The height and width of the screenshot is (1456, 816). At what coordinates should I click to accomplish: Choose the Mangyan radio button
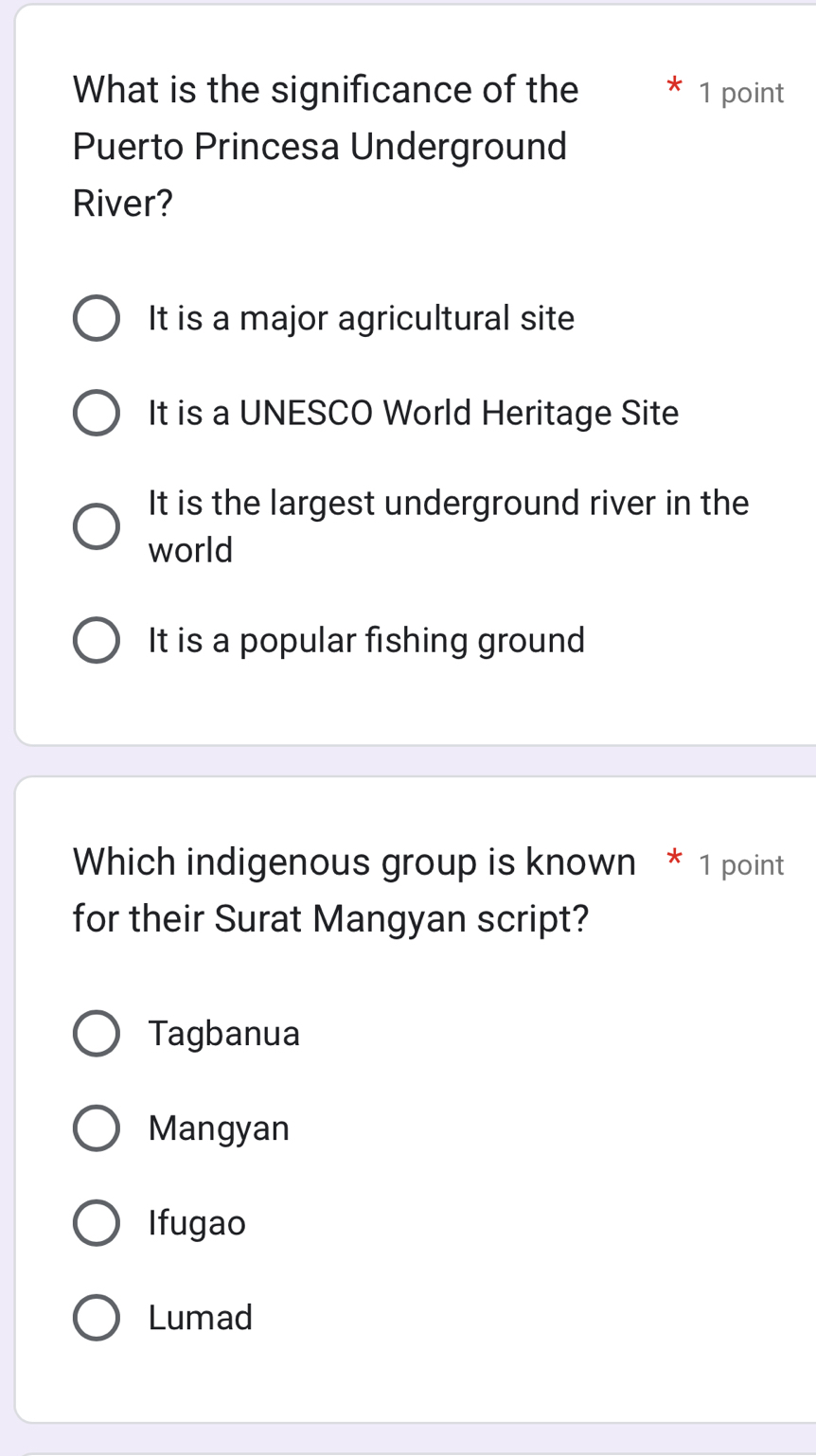coord(97,1128)
